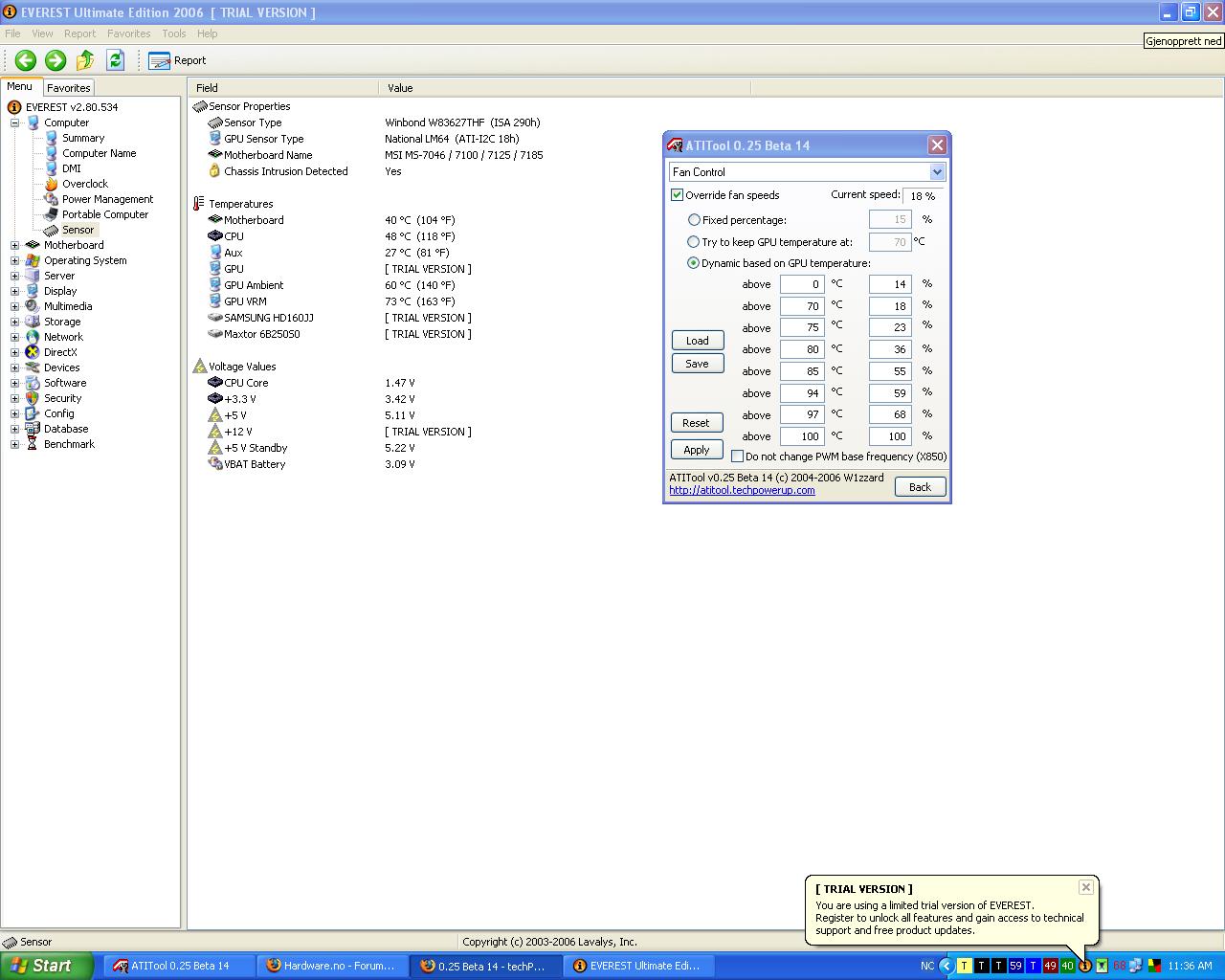The image size is (1225, 980).
Task: Toggle Do not change PWM base frequency
Action: [x=738, y=457]
